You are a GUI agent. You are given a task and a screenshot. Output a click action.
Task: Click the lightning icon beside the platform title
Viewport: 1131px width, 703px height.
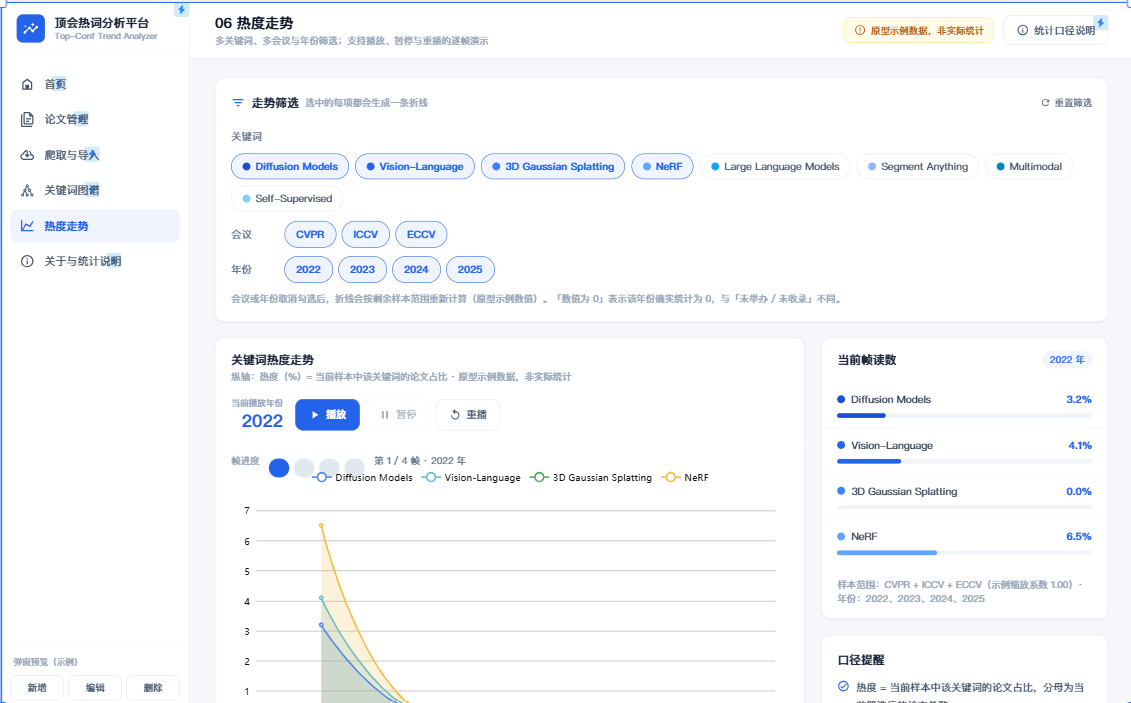(x=181, y=10)
